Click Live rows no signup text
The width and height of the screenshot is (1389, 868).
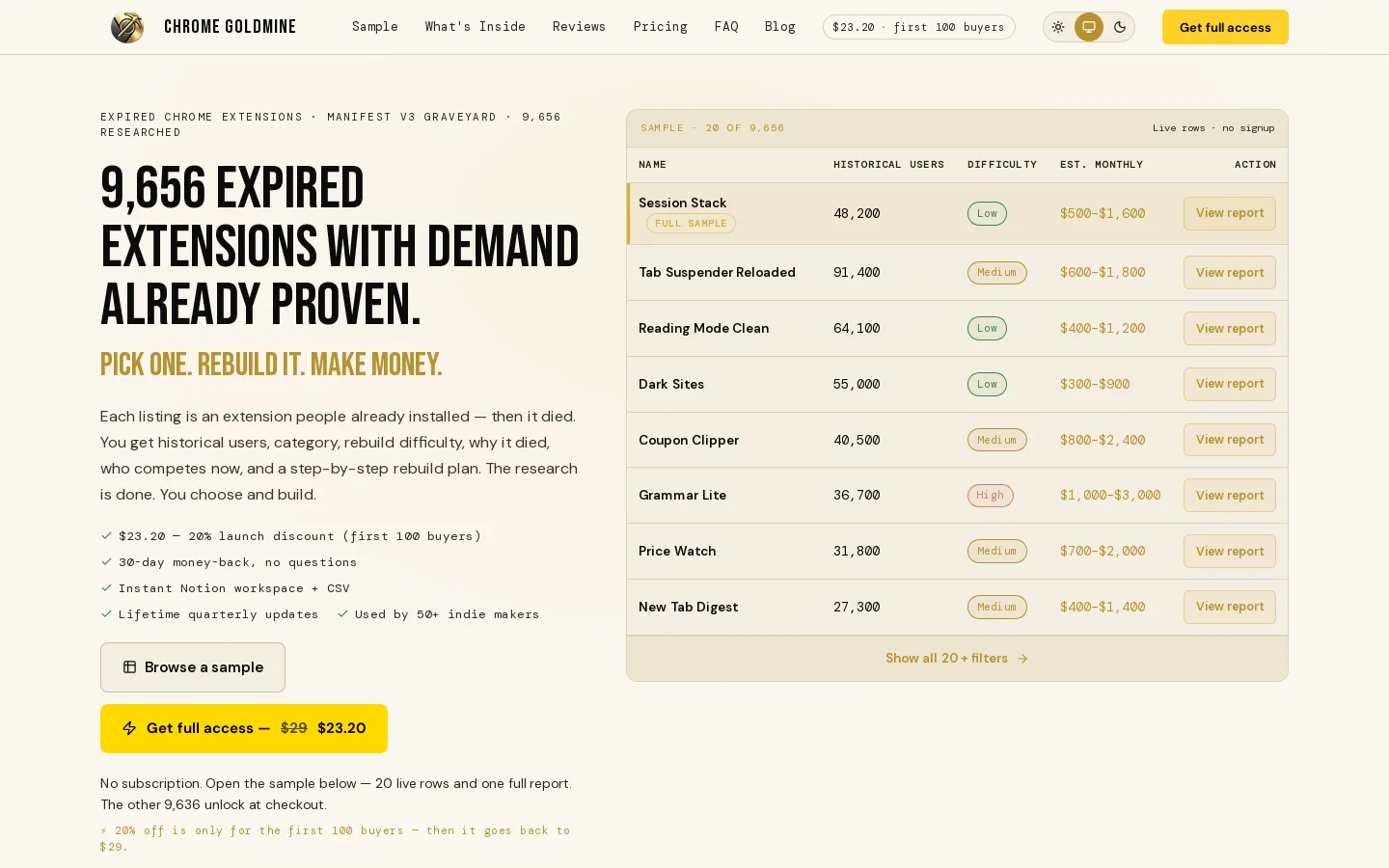tap(1213, 128)
